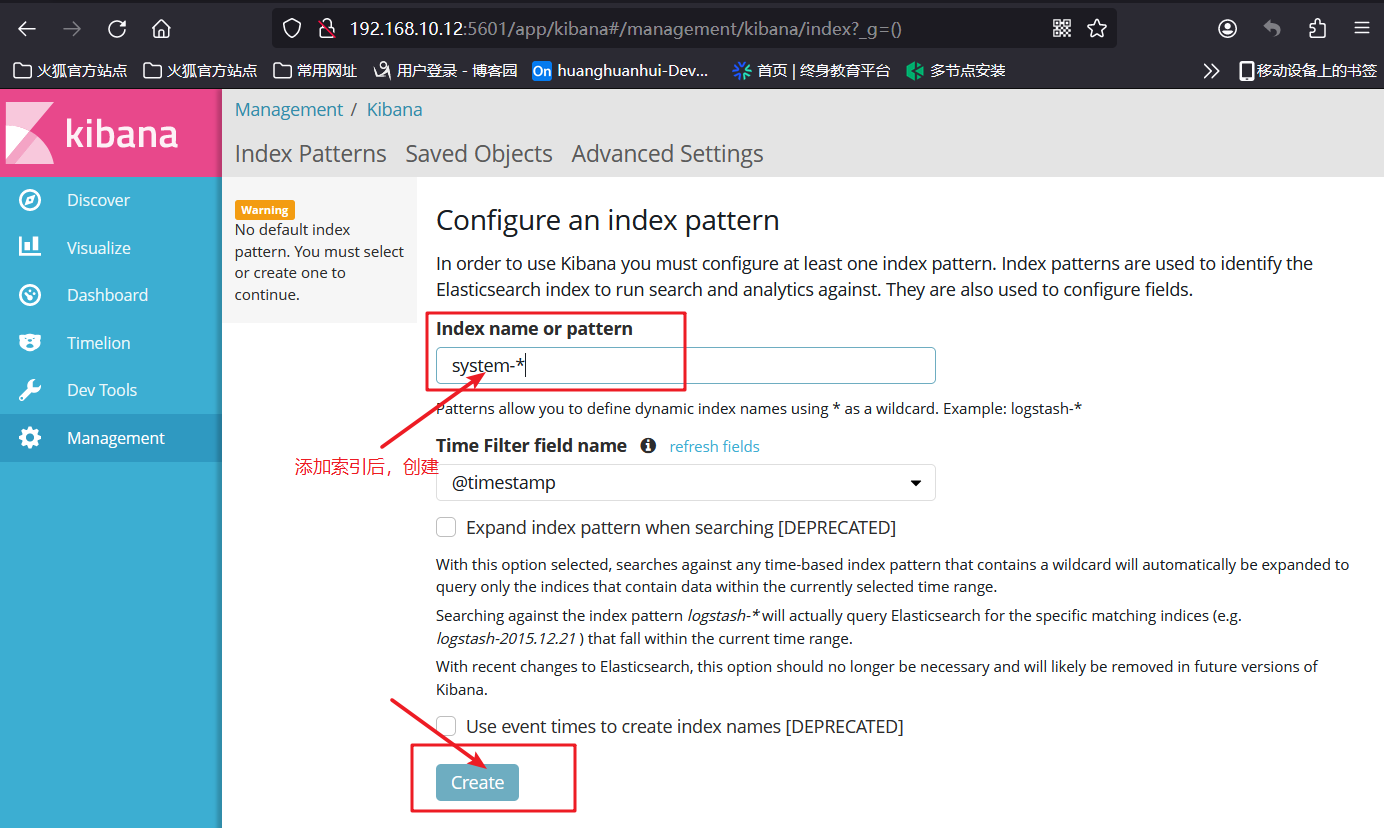
Task: Switch to the Advanced Settings tab
Action: tap(667, 154)
